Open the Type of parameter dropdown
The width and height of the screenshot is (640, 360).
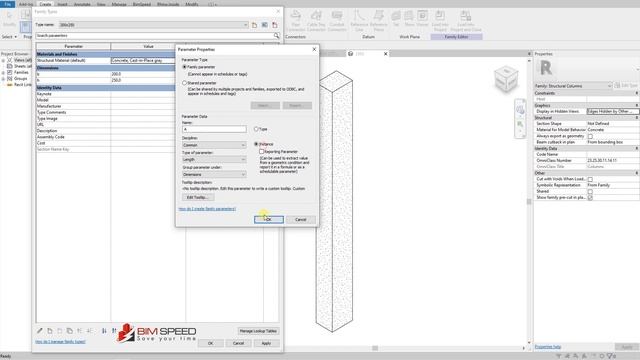(x=214, y=160)
